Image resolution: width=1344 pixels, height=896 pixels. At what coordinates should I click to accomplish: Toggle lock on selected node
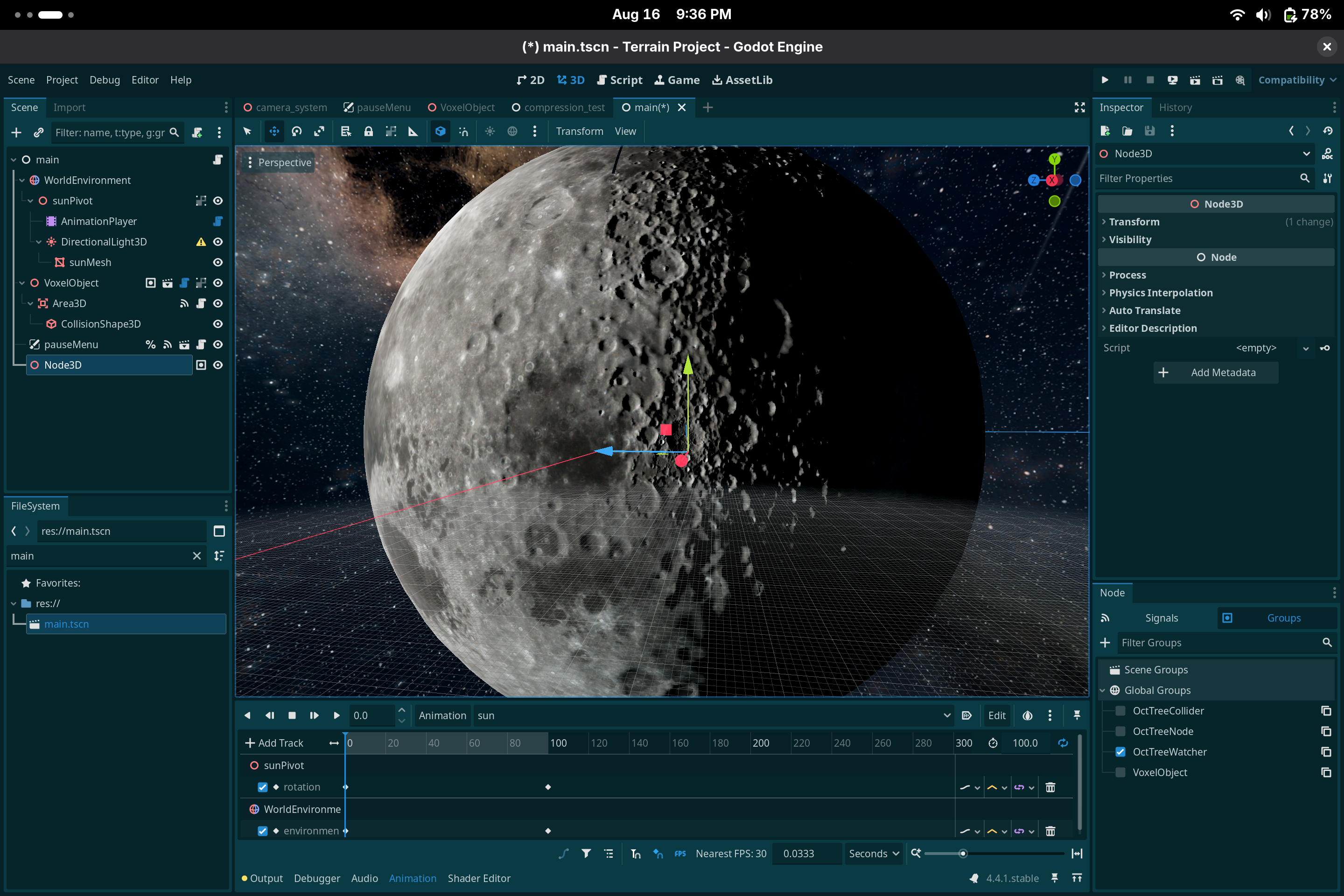pyautogui.click(x=369, y=132)
